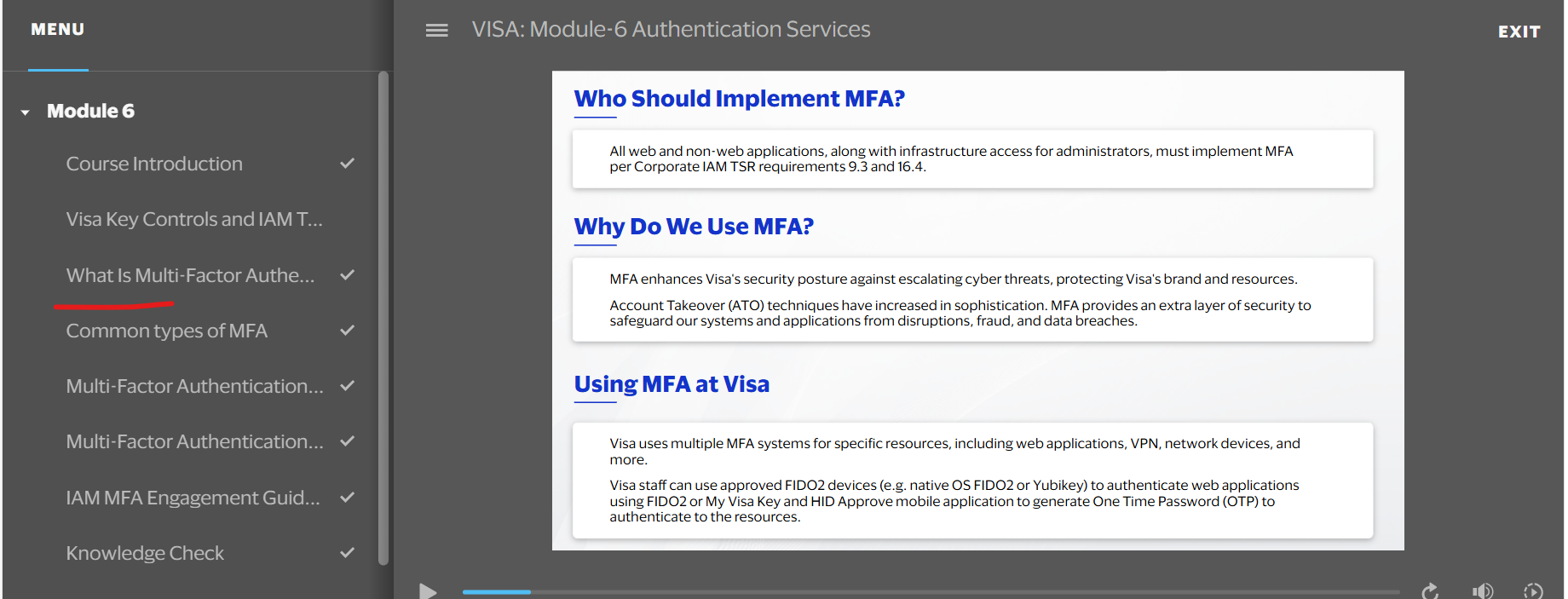Open the Knowledge Check item
Viewport: 1568px width, 599px height.
[145, 553]
